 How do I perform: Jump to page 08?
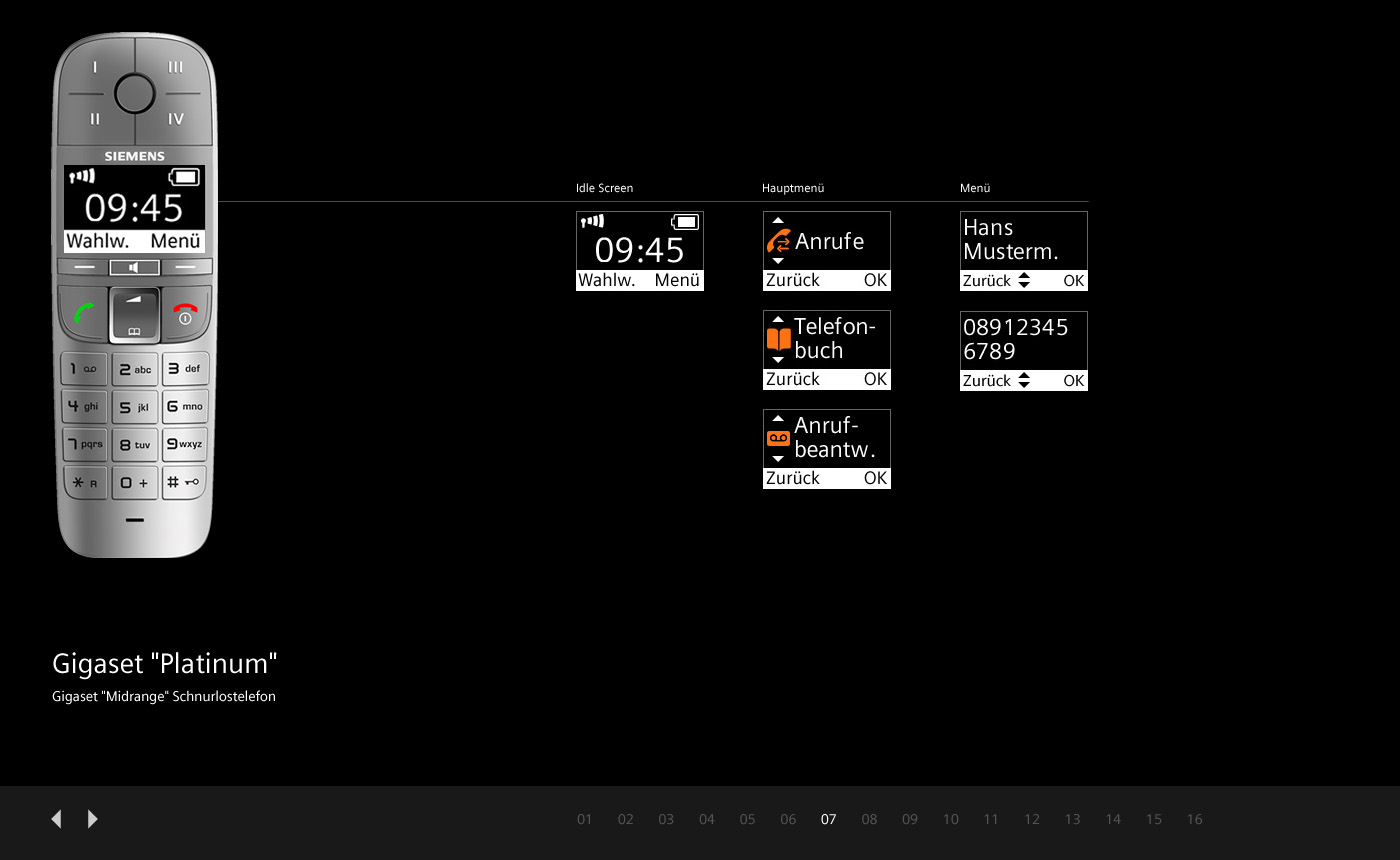point(869,819)
